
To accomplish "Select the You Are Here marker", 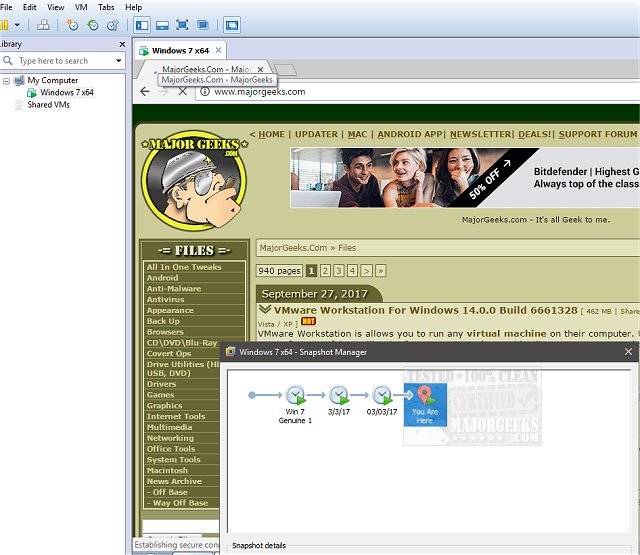I will point(425,405).
